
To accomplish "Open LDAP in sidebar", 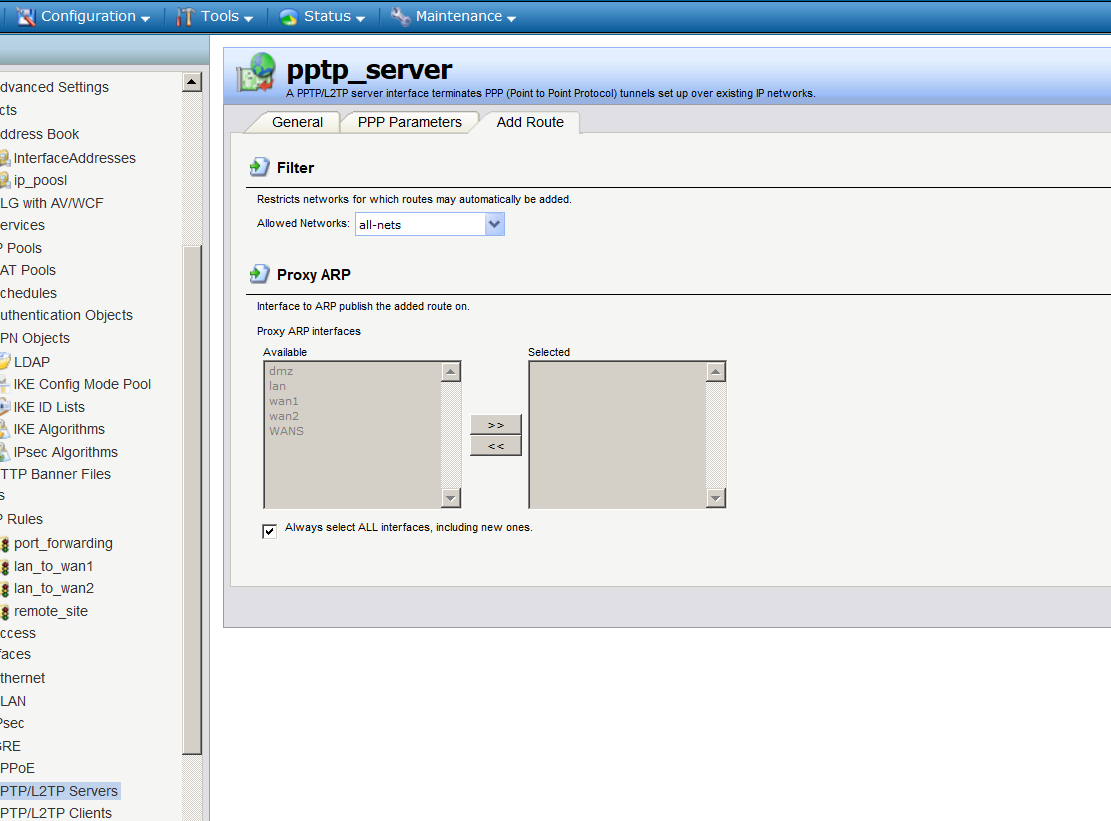I will (x=32, y=362).
